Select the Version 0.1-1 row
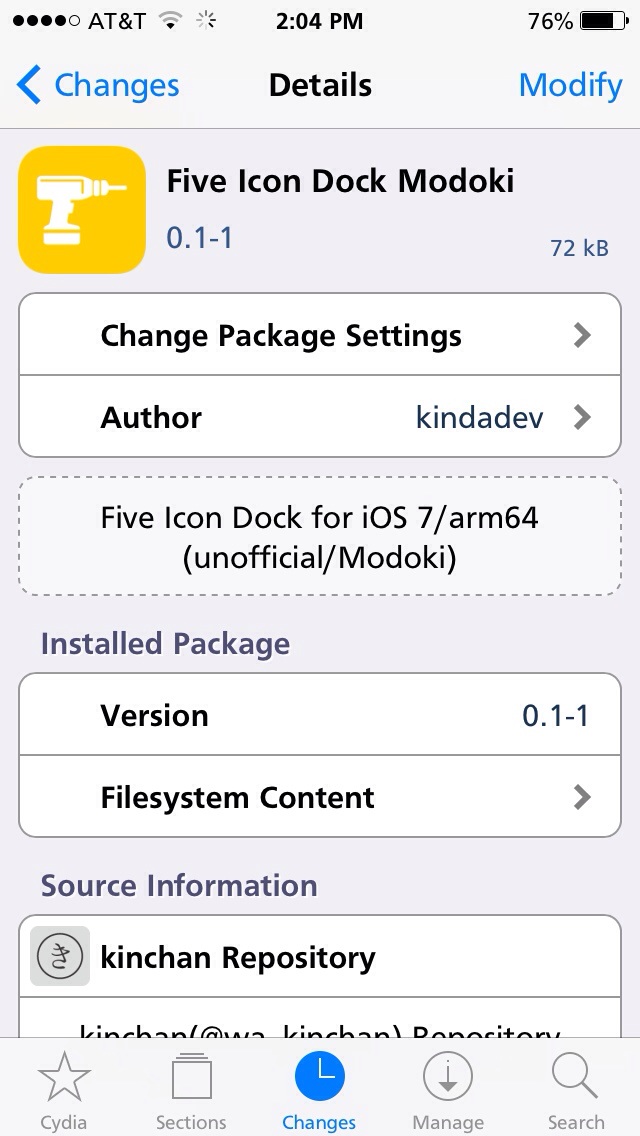The image size is (640, 1136). pos(319,715)
